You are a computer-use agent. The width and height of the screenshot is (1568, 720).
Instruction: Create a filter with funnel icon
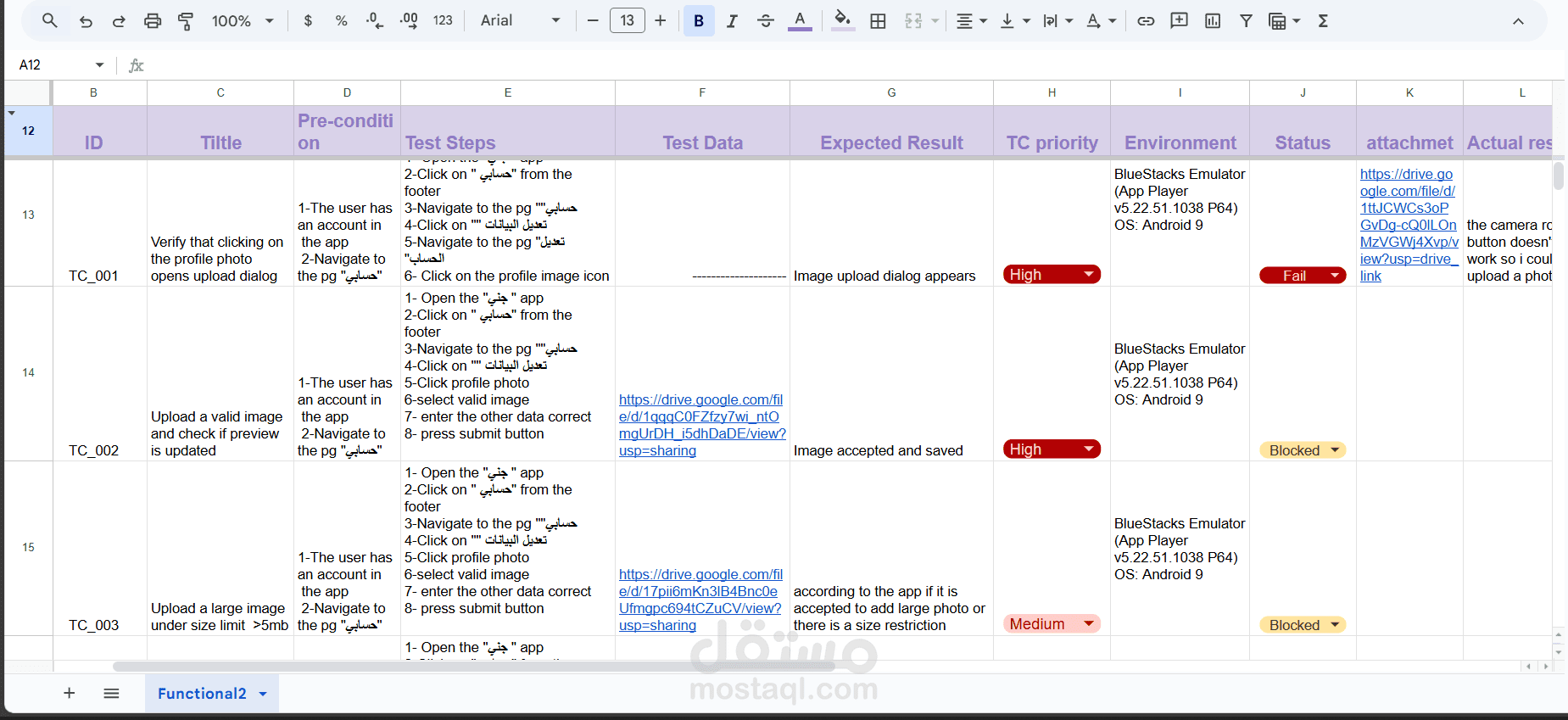[x=1246, y=21]
